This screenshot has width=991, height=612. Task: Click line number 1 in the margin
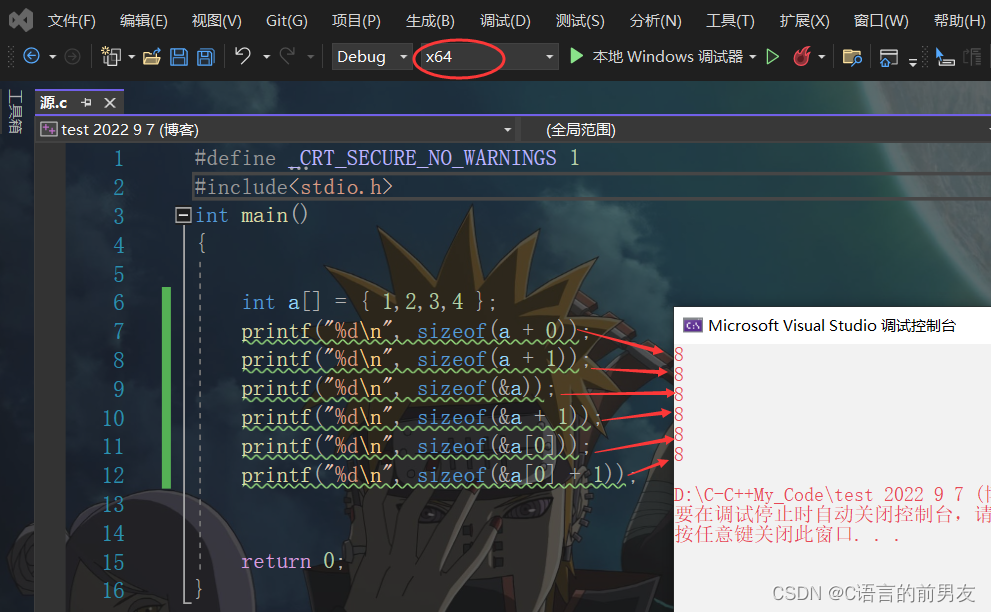(x=118, y=158)
